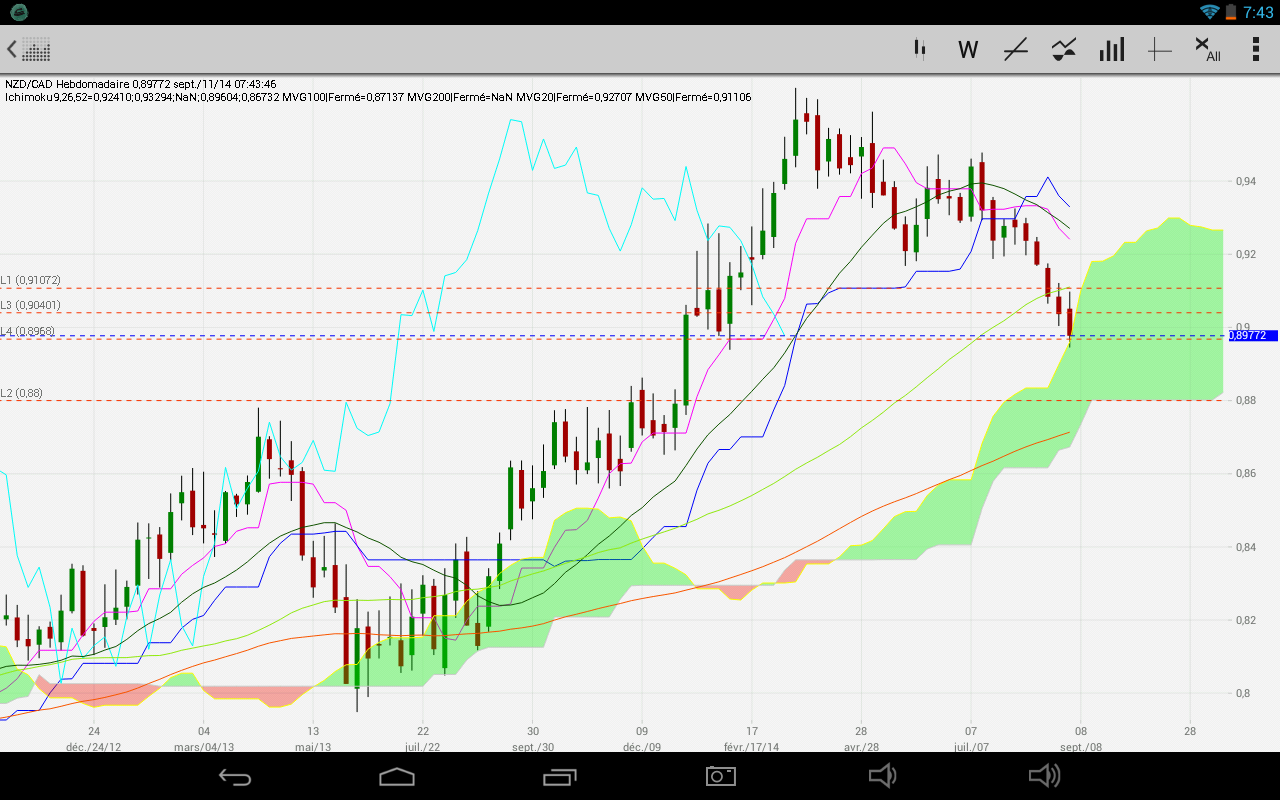Image resolution: width=1280 pixels, height=800 pixels.
Task: Go back using the app logo arrow
Action: (x=28, y=49)
